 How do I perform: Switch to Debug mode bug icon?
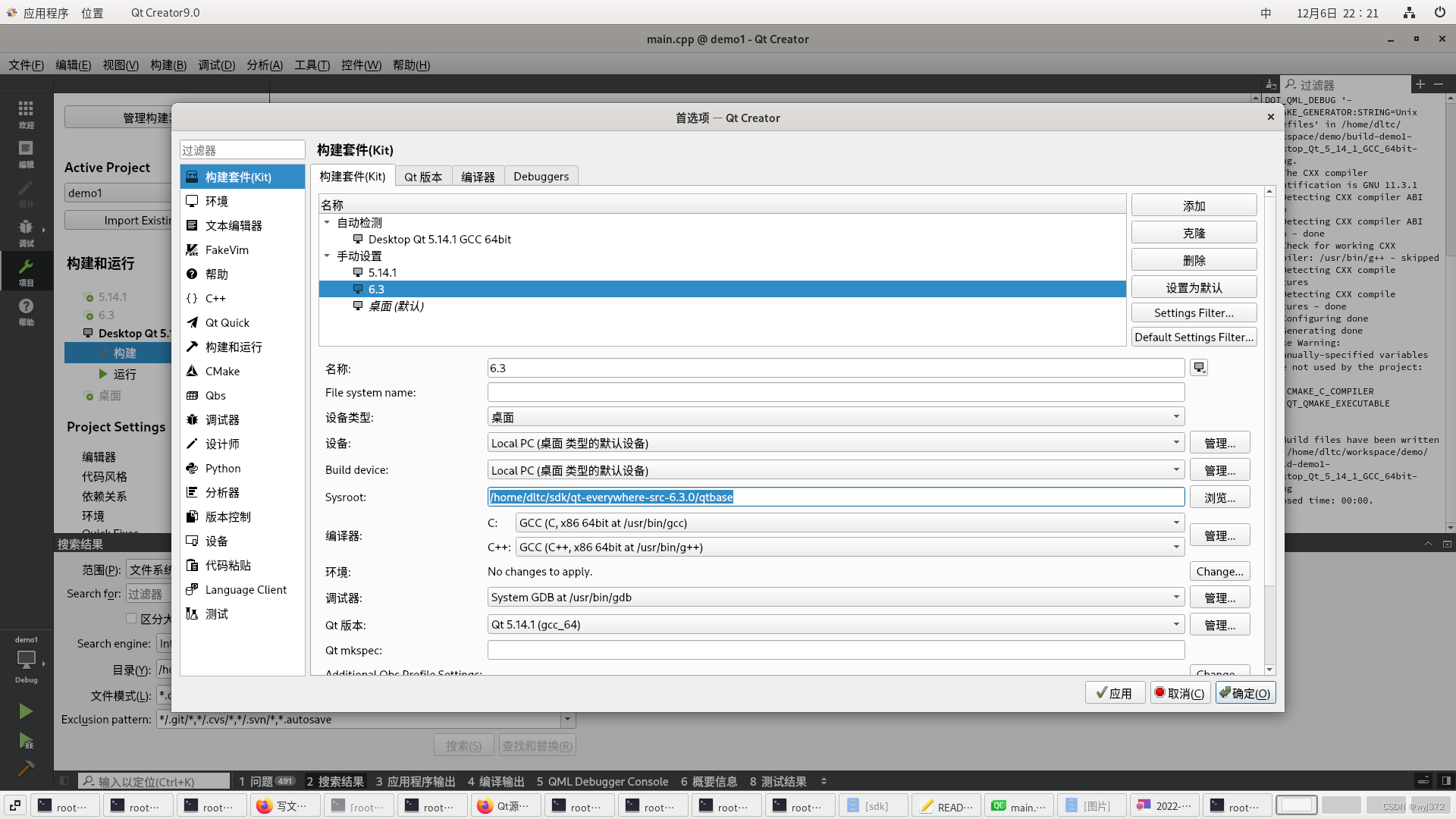(26, 231)
